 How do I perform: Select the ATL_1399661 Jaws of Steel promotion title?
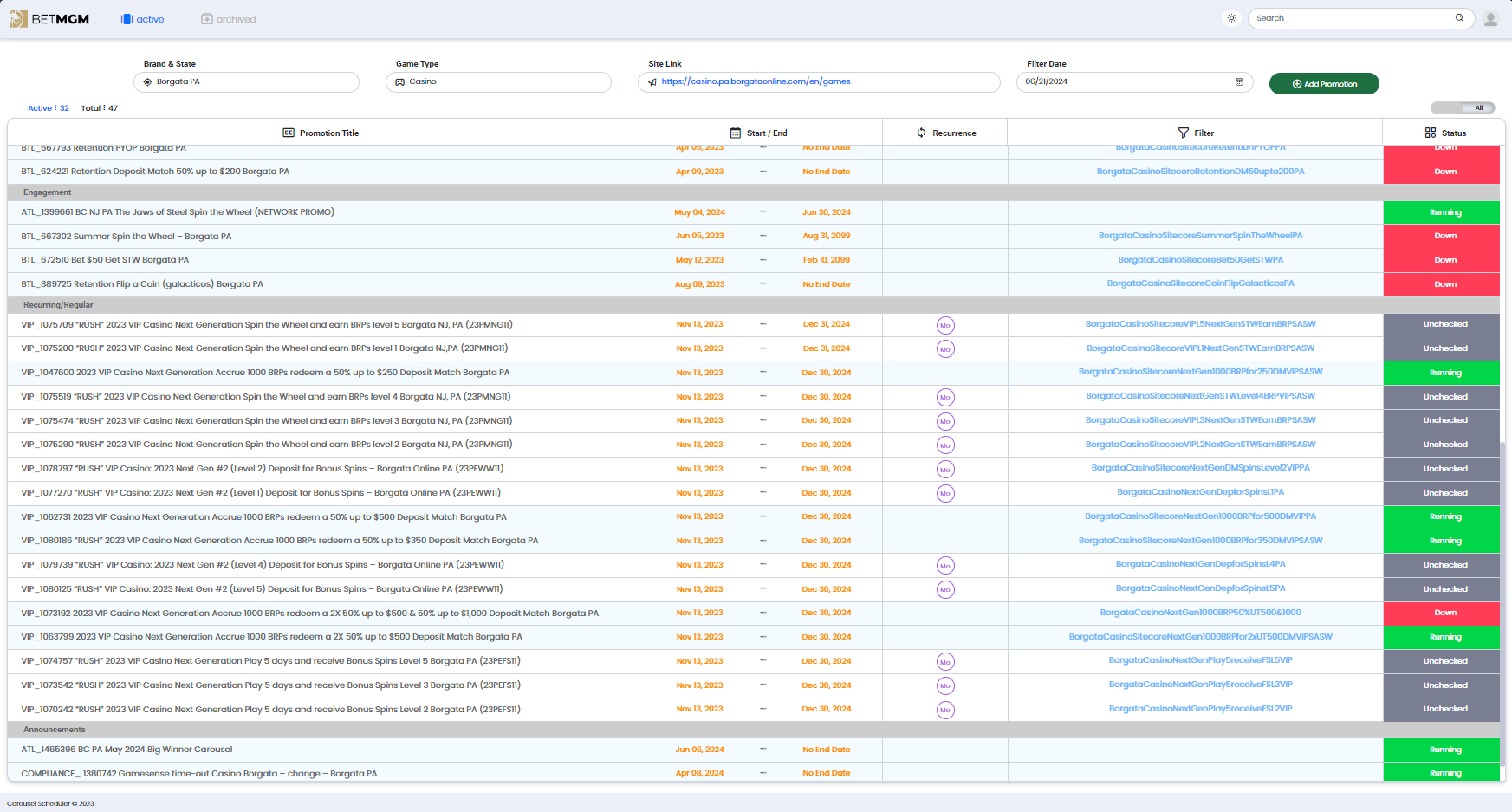[x=178, y=212]
